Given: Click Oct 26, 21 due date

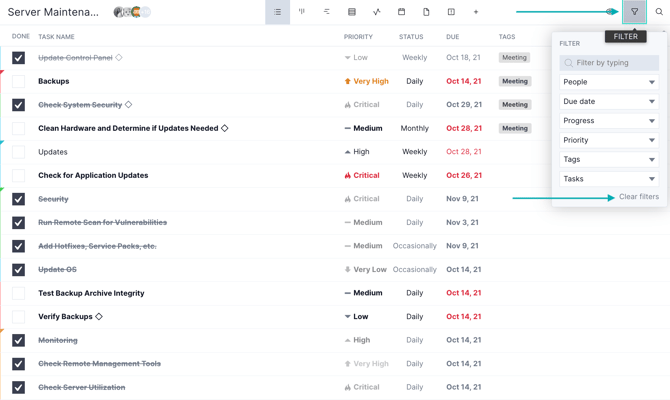Looking at the screenshot, I should coord(464,175).
